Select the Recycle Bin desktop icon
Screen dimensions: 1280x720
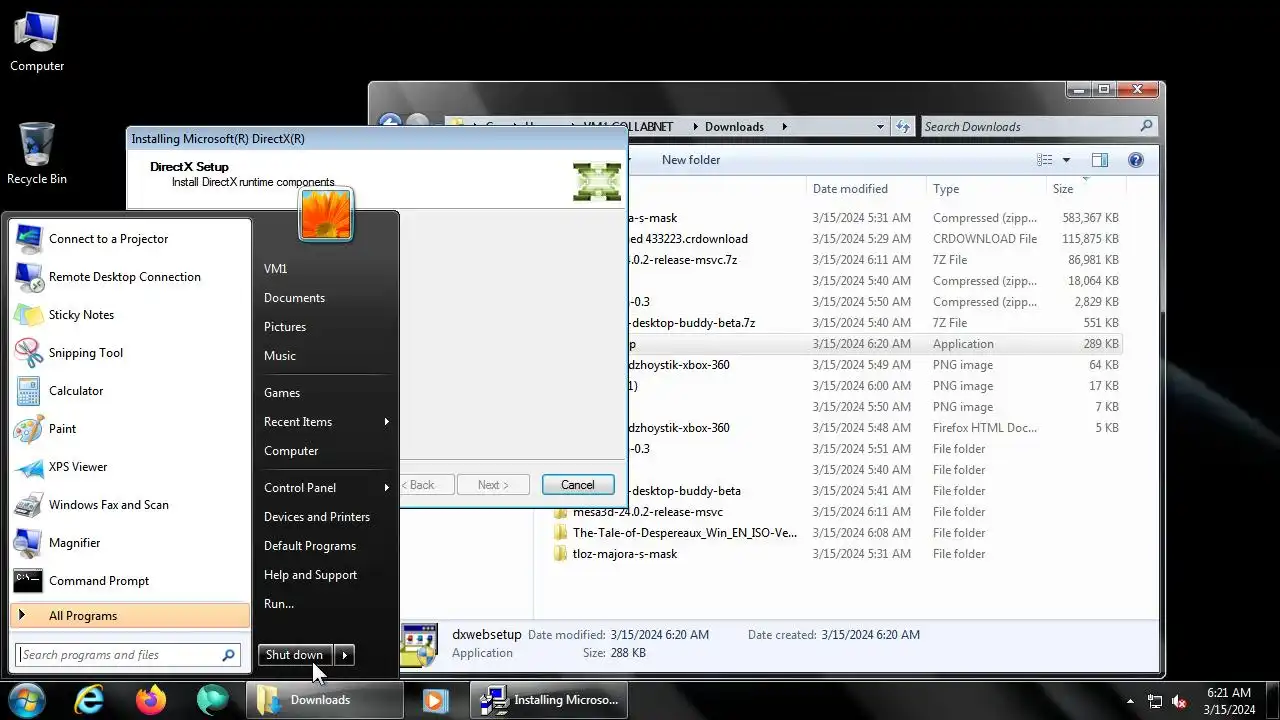[37, 154]
